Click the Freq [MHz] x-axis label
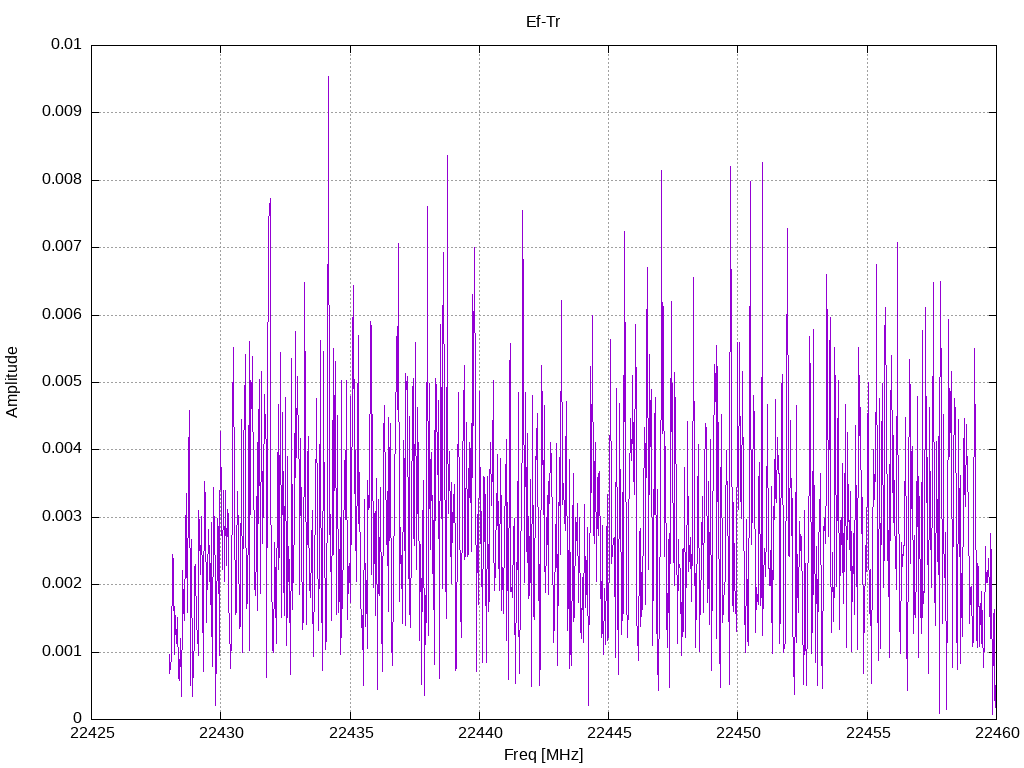 coord(543,755)
